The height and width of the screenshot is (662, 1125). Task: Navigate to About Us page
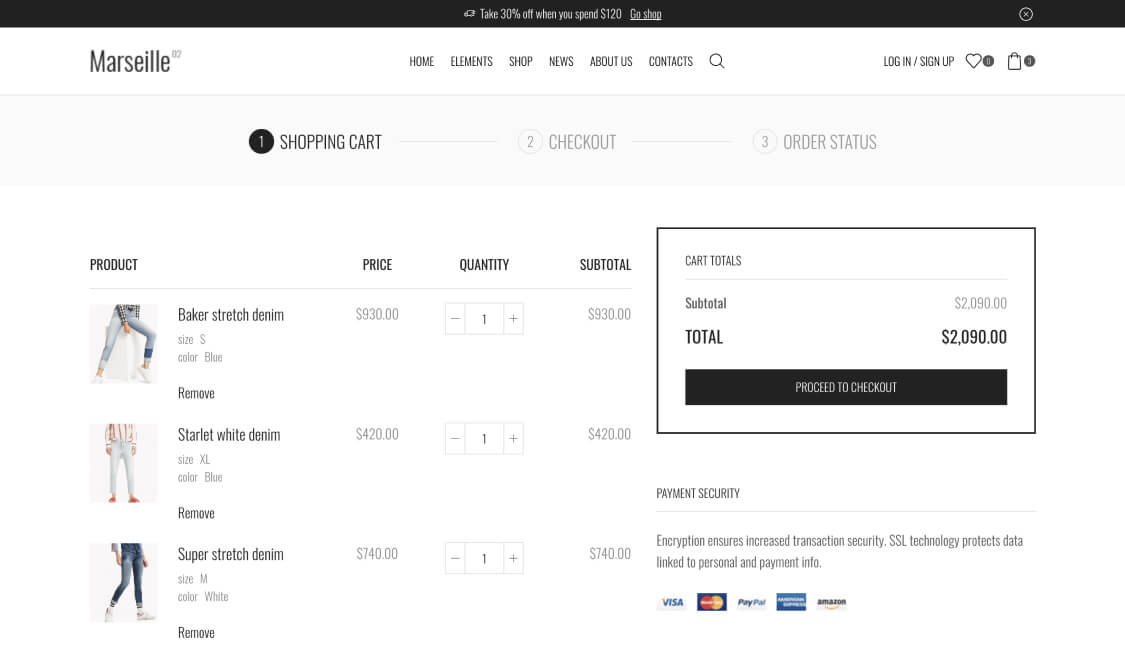[610, 61]
